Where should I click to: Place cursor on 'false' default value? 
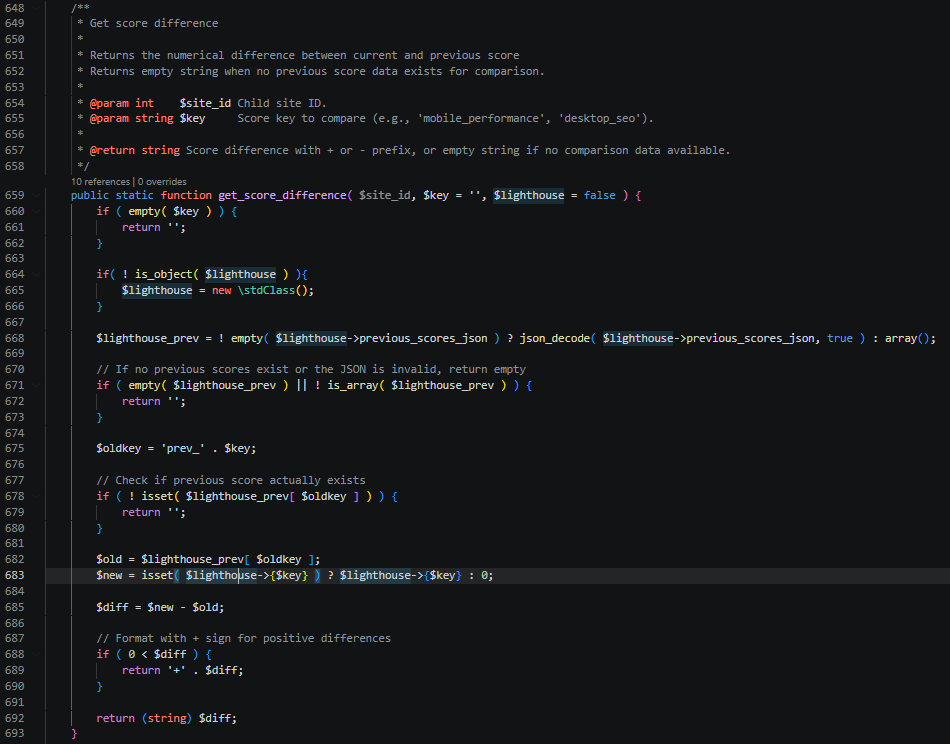[x=599, y=195]
